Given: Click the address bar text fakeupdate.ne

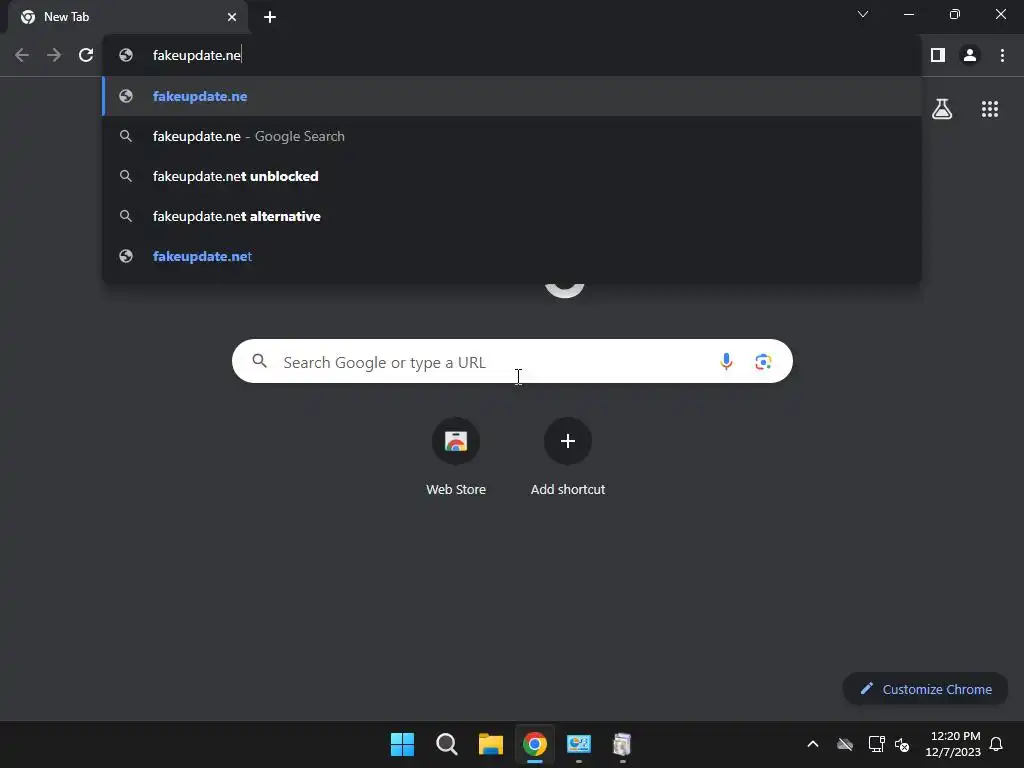Looking at the screenshot, I should coord(197,56).
